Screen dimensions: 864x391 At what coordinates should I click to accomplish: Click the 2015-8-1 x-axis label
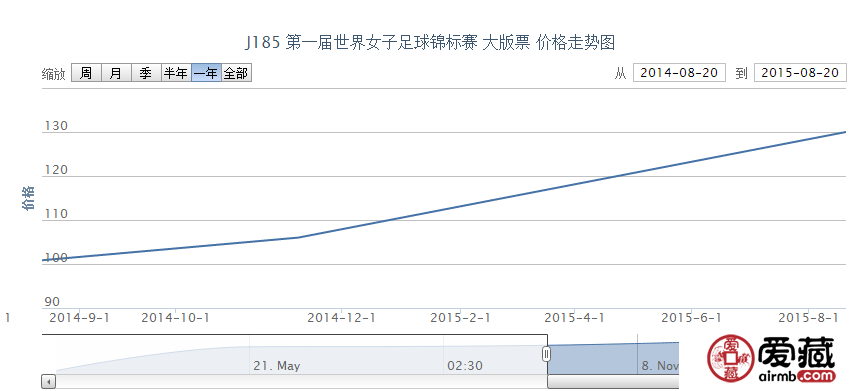click(808, 318)
